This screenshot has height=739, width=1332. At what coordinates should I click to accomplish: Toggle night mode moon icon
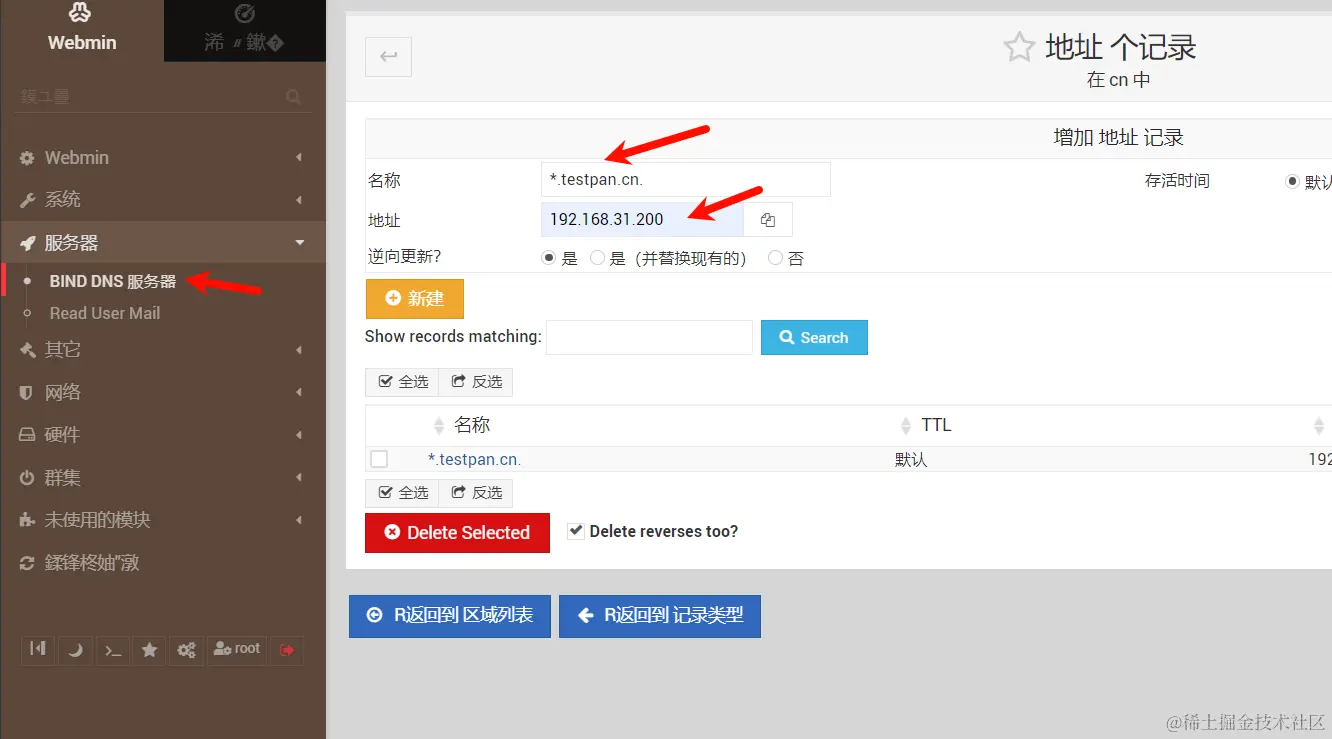tap(75, 649)
